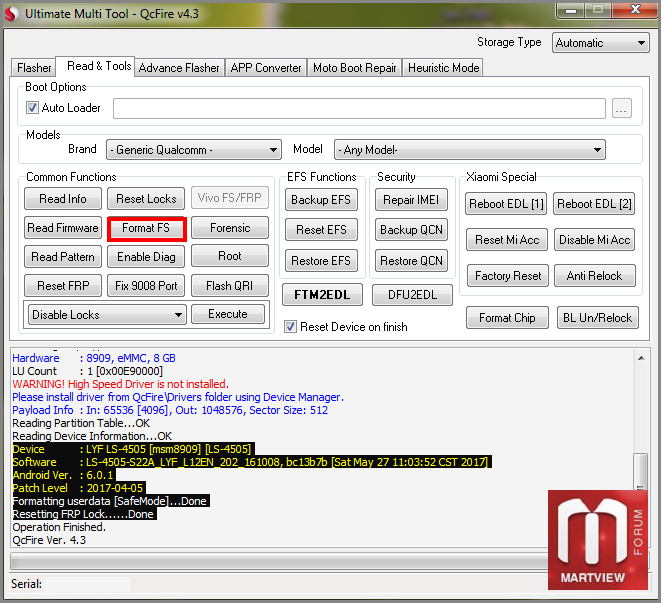Click the Please install driver log line
The height and width of the screenshot is (603, 661).
(178, 397)
